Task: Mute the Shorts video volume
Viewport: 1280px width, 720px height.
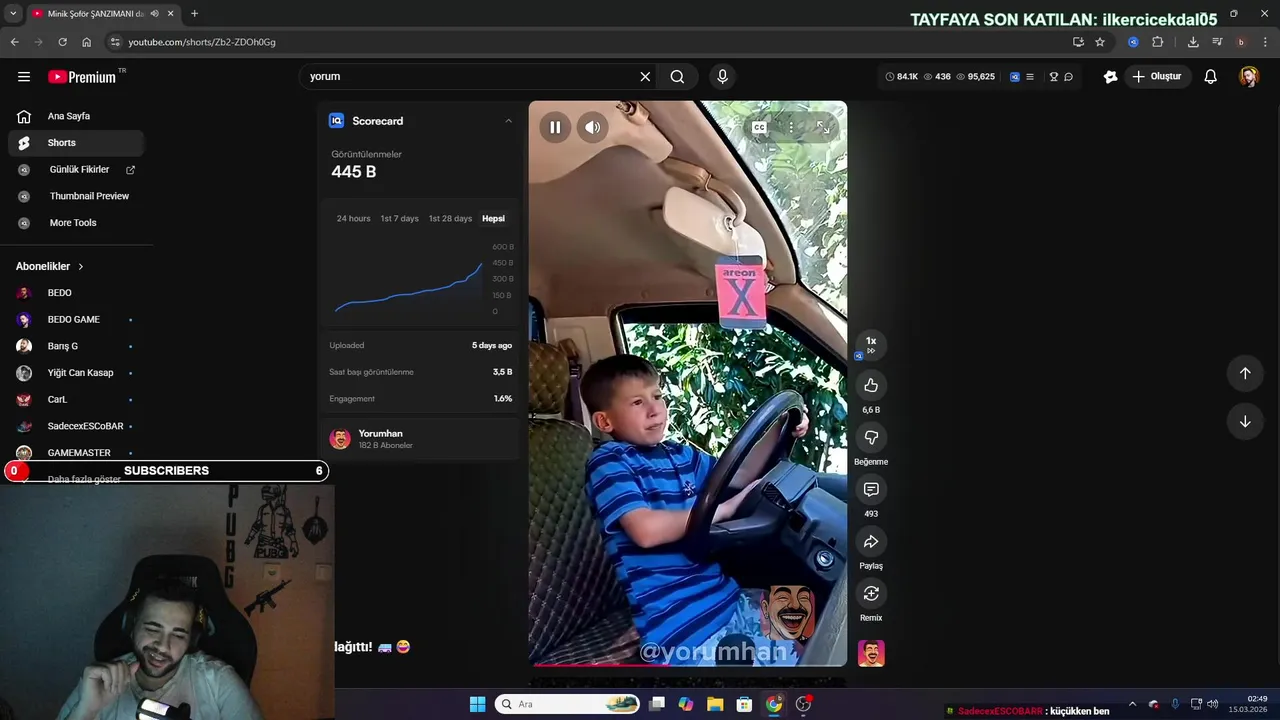Action: click(x=593, y=127)
